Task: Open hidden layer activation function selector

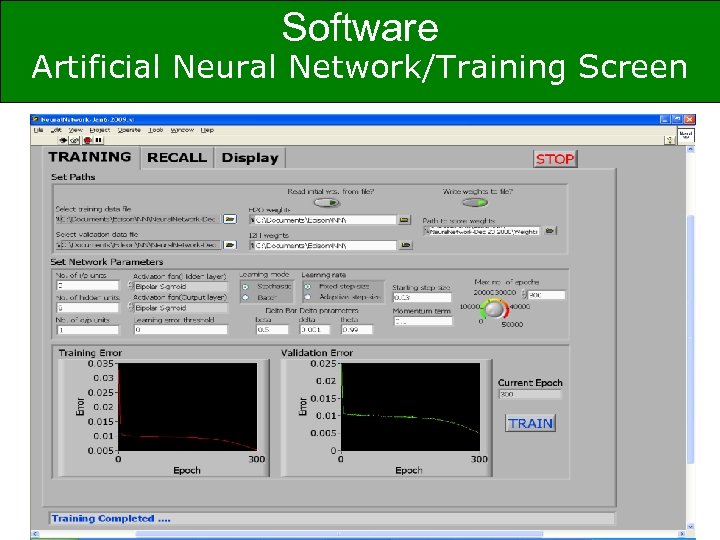Action: tap(180, 287)
